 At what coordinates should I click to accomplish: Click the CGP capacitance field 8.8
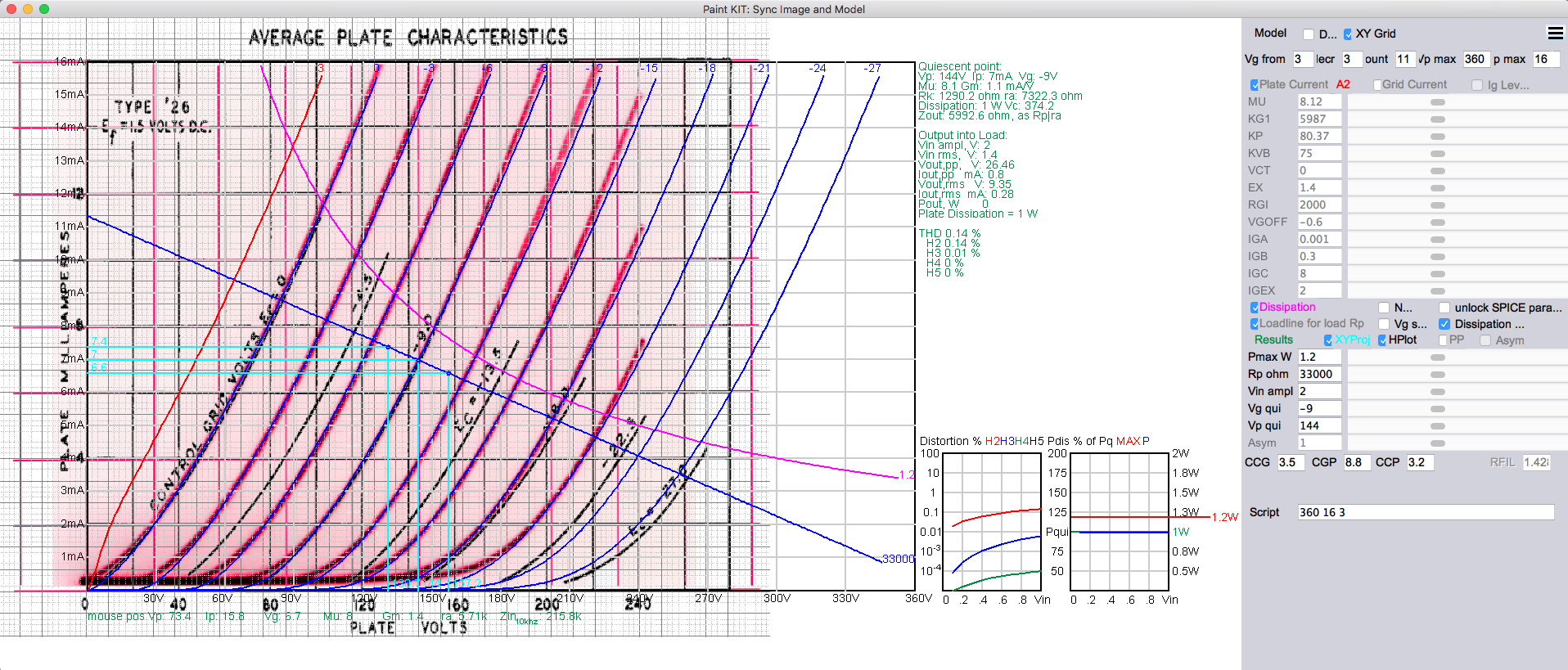tap(1357, 462)
